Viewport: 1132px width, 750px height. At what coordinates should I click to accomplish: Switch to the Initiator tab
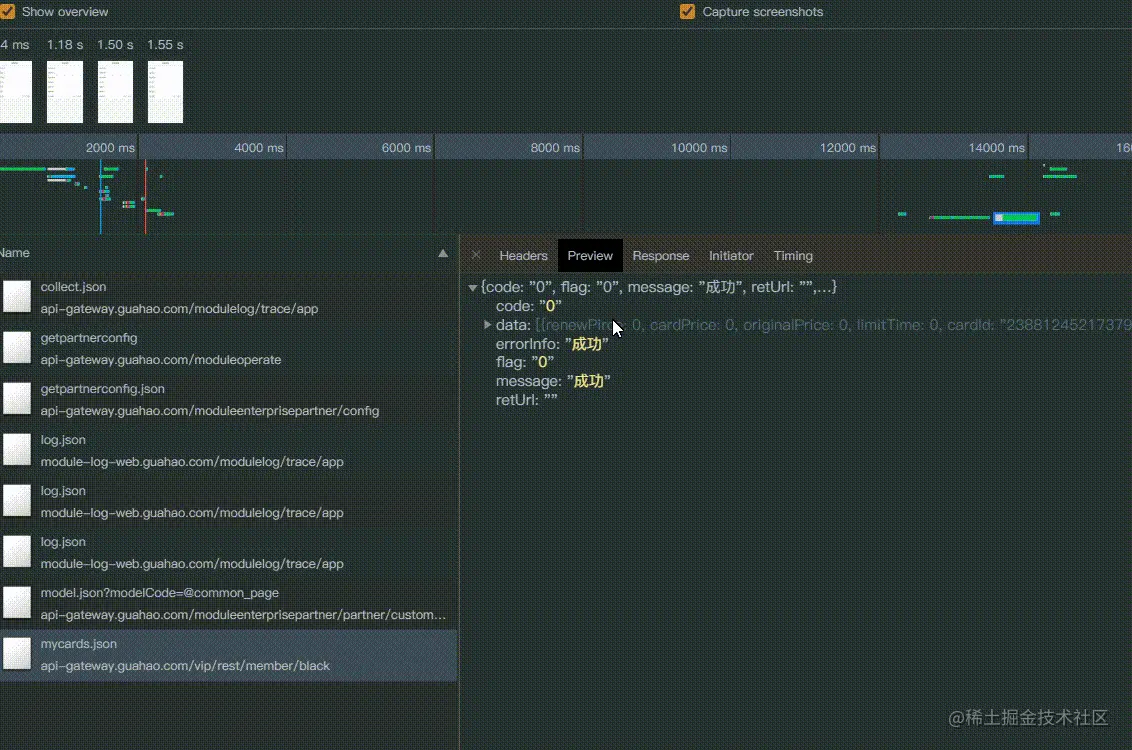(x=731, y=256)
